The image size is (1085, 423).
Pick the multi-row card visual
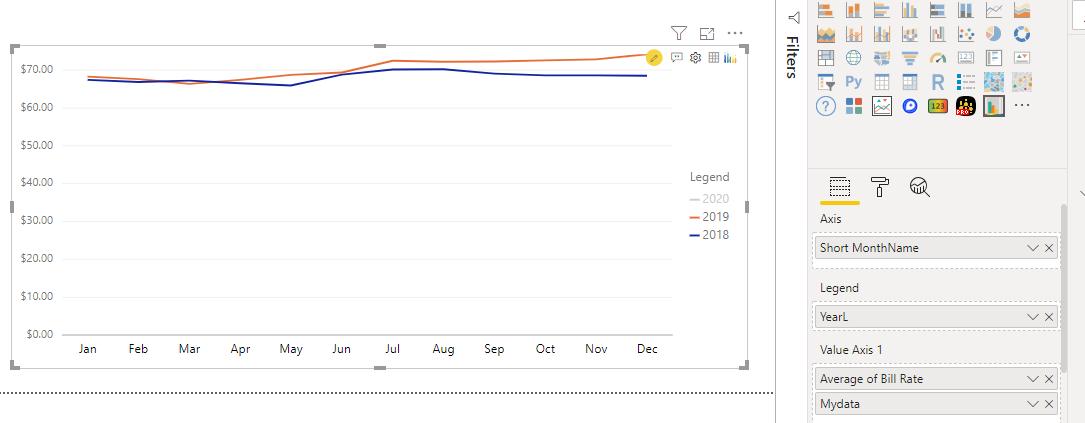pyautogui.click(x=994, y=57)
